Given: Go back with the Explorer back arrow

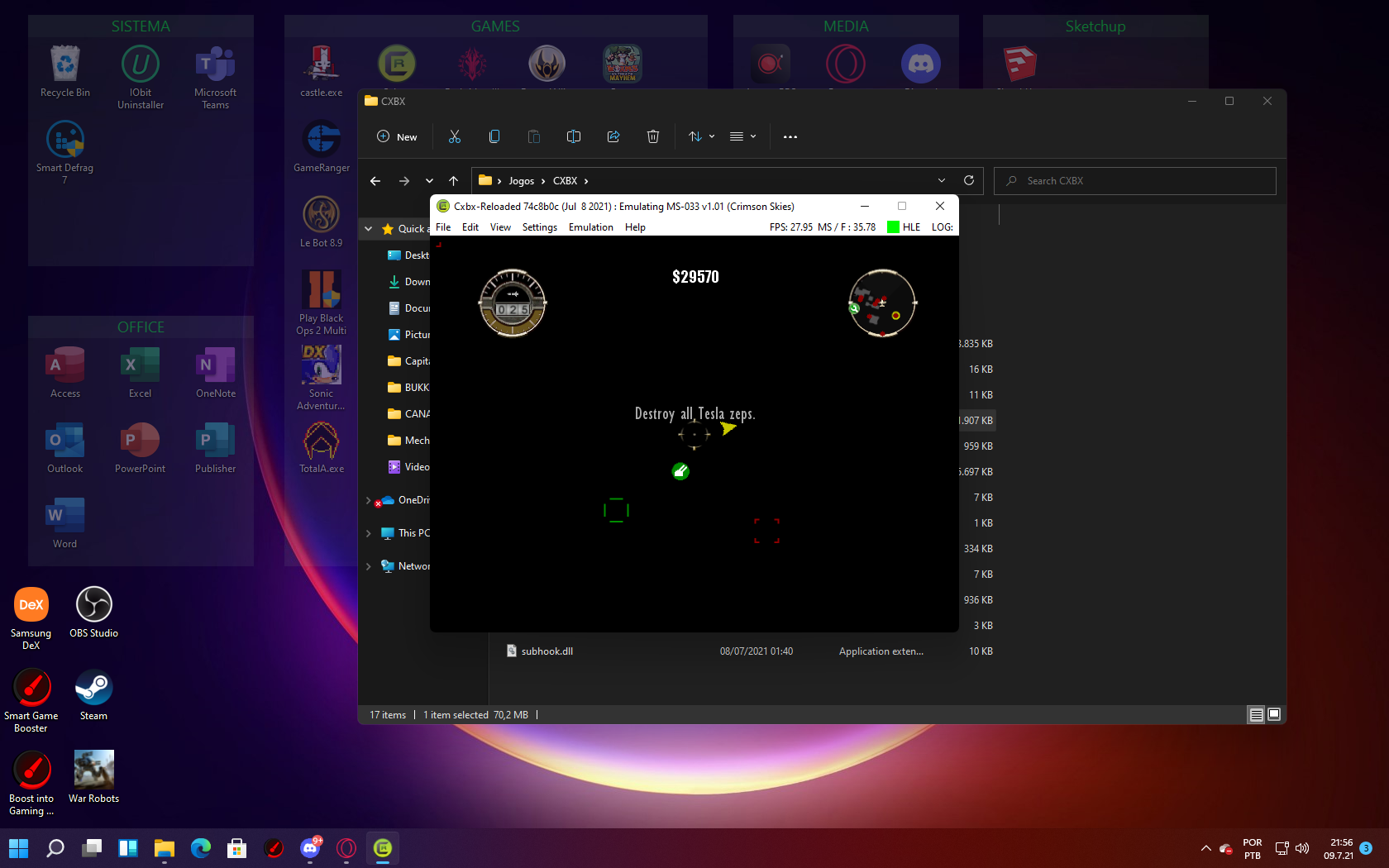Looking at the screenshot, I should [375, 180].
